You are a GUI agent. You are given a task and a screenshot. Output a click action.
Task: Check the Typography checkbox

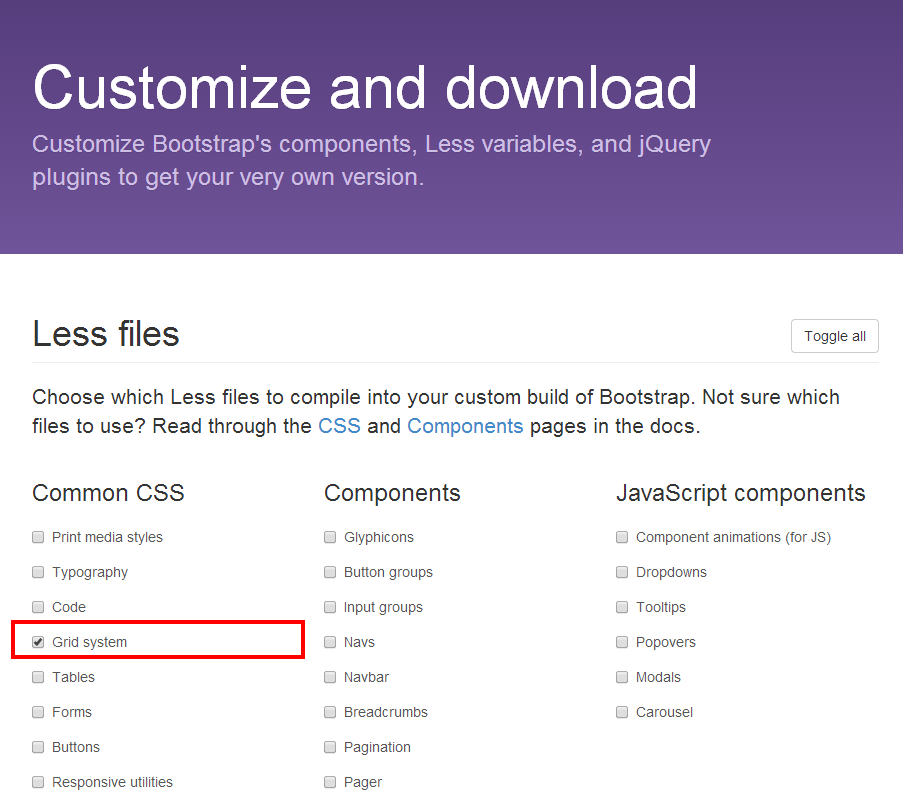click(38, 572)
